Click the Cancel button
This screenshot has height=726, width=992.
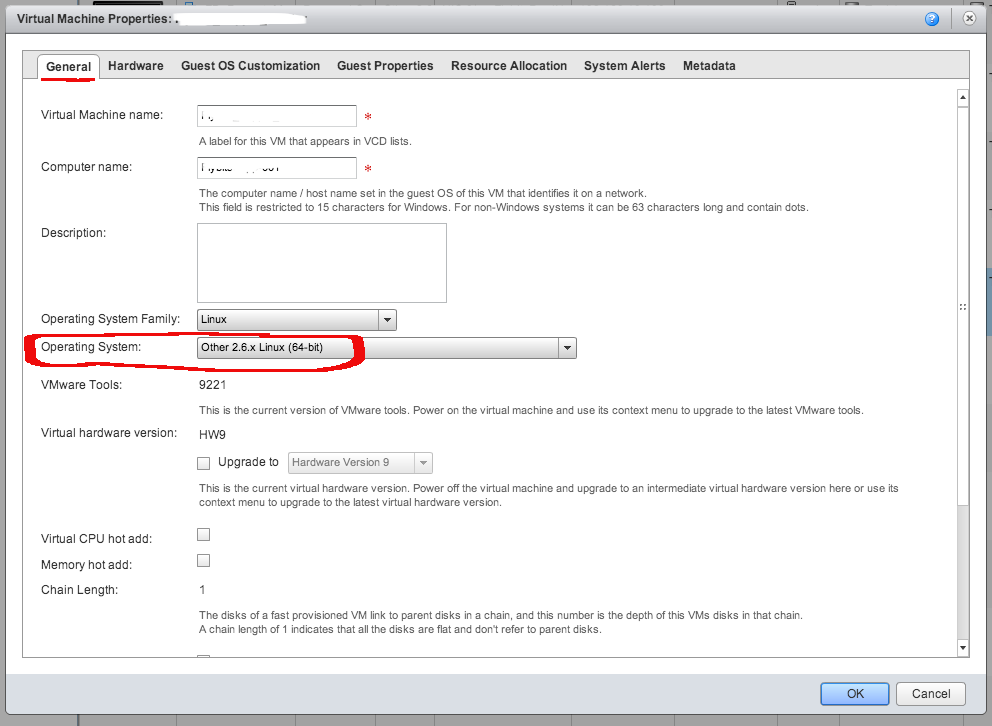pyautogui.click(x=931, y=694)
